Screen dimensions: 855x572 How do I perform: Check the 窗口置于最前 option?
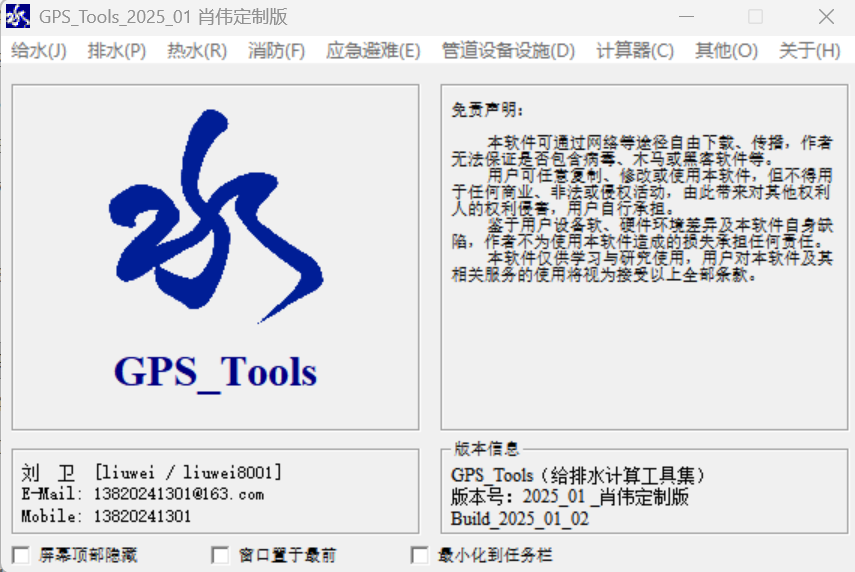point(220,555)
